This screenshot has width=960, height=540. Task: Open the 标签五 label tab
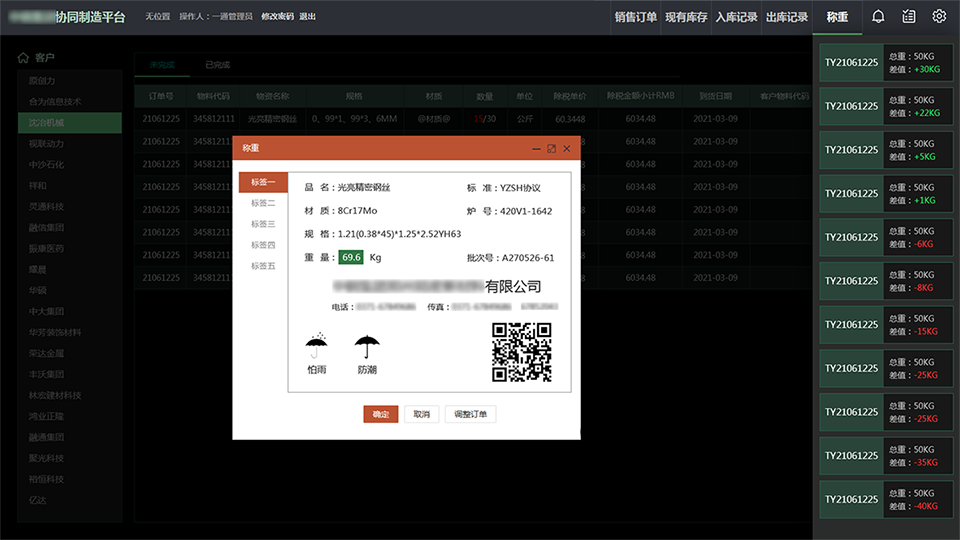[263, 266]
